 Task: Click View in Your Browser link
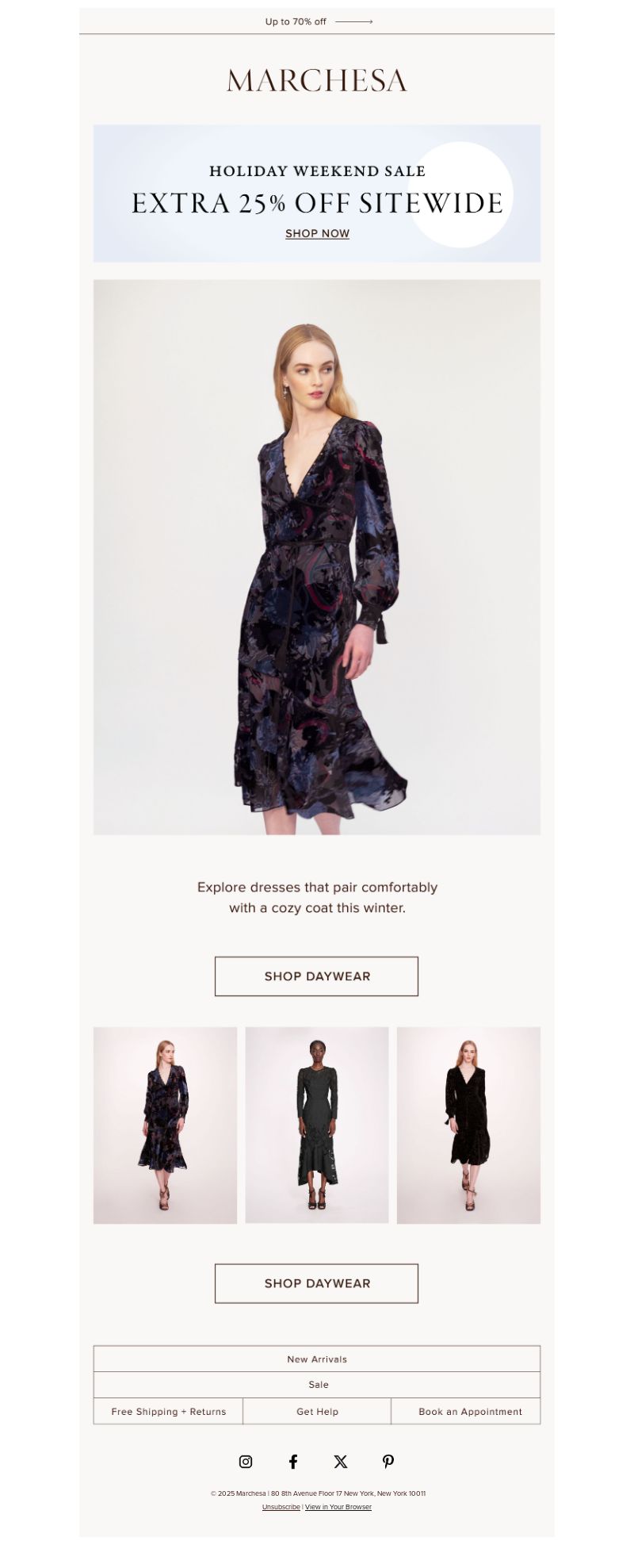pos(338,1507)
